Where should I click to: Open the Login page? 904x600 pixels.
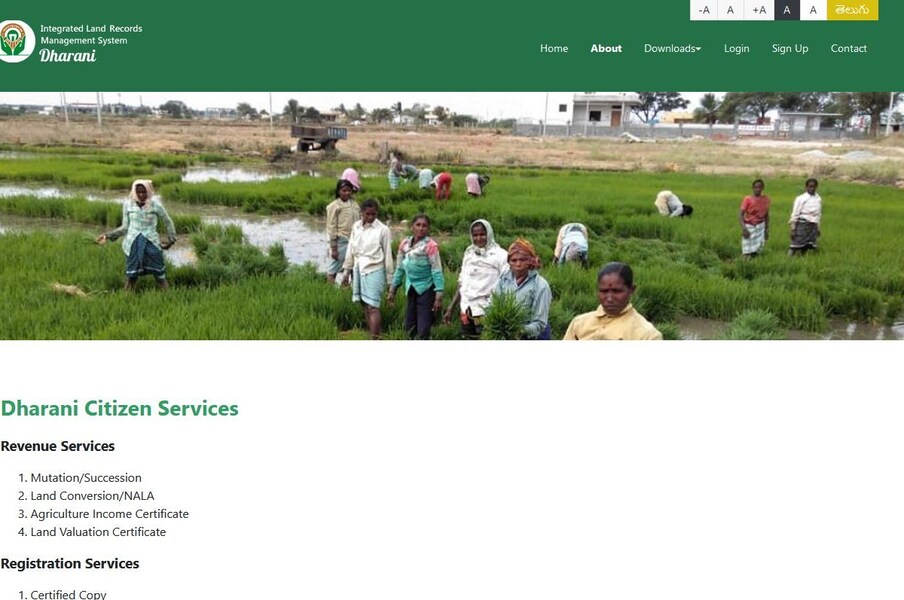point(736,48)
